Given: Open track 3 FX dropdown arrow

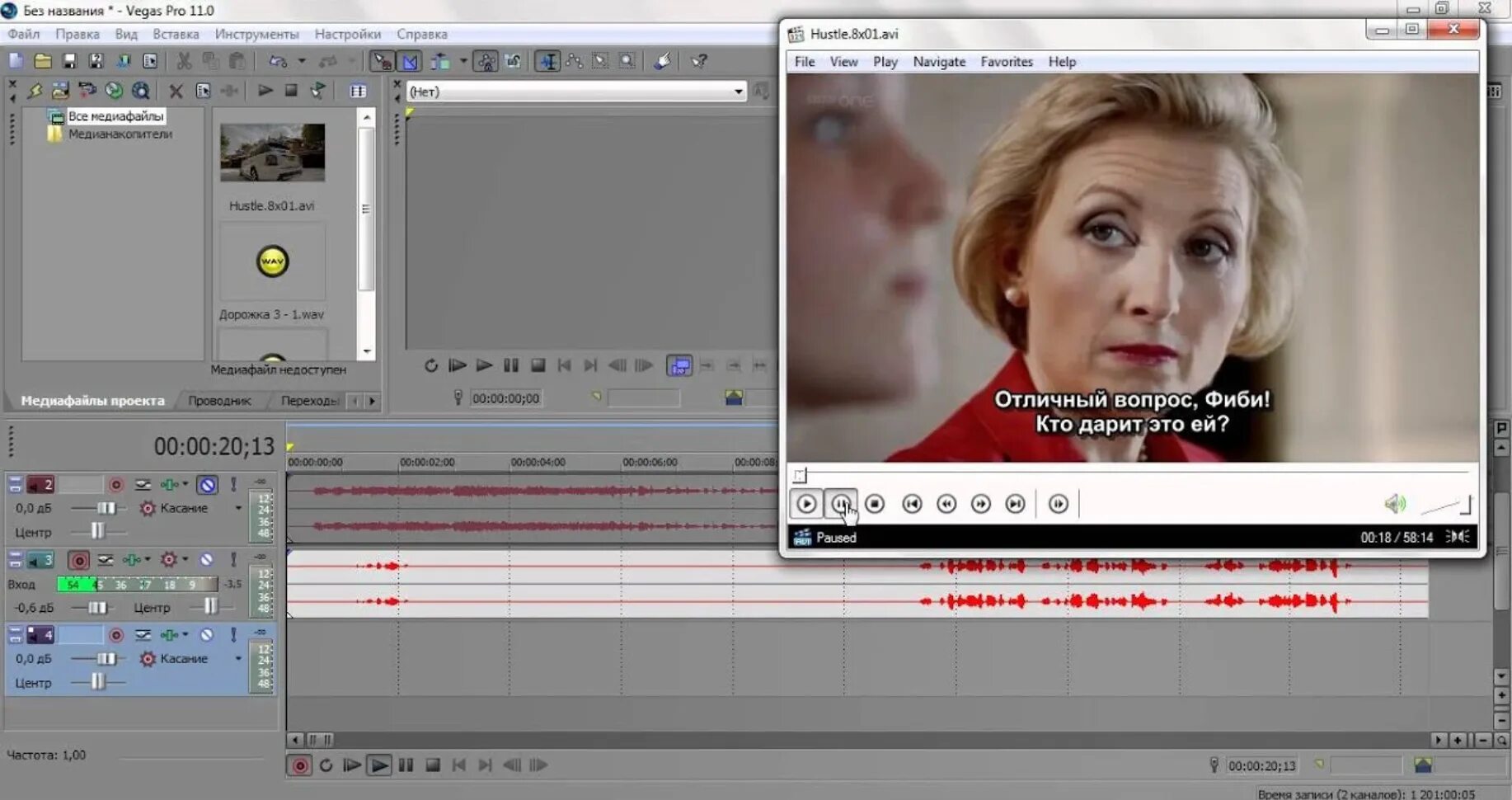Looking at the screenshot, I should coord(147,560).
